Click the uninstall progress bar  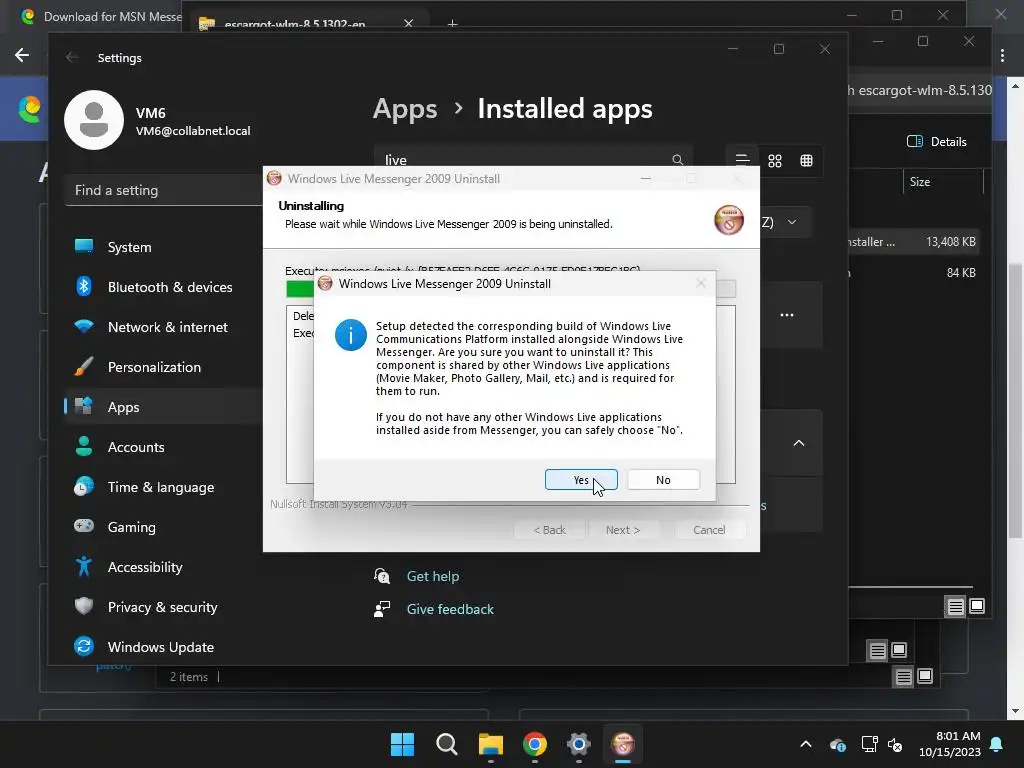pyautogui.click(x=511, y=289)
